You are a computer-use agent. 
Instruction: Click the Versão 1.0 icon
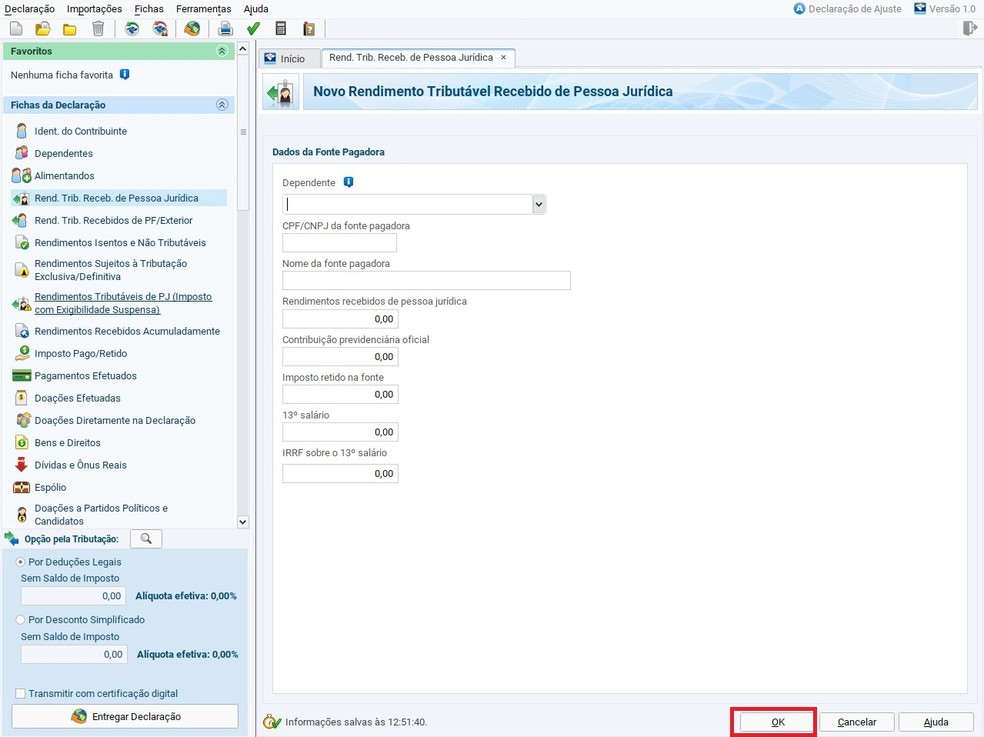point(920,9)
